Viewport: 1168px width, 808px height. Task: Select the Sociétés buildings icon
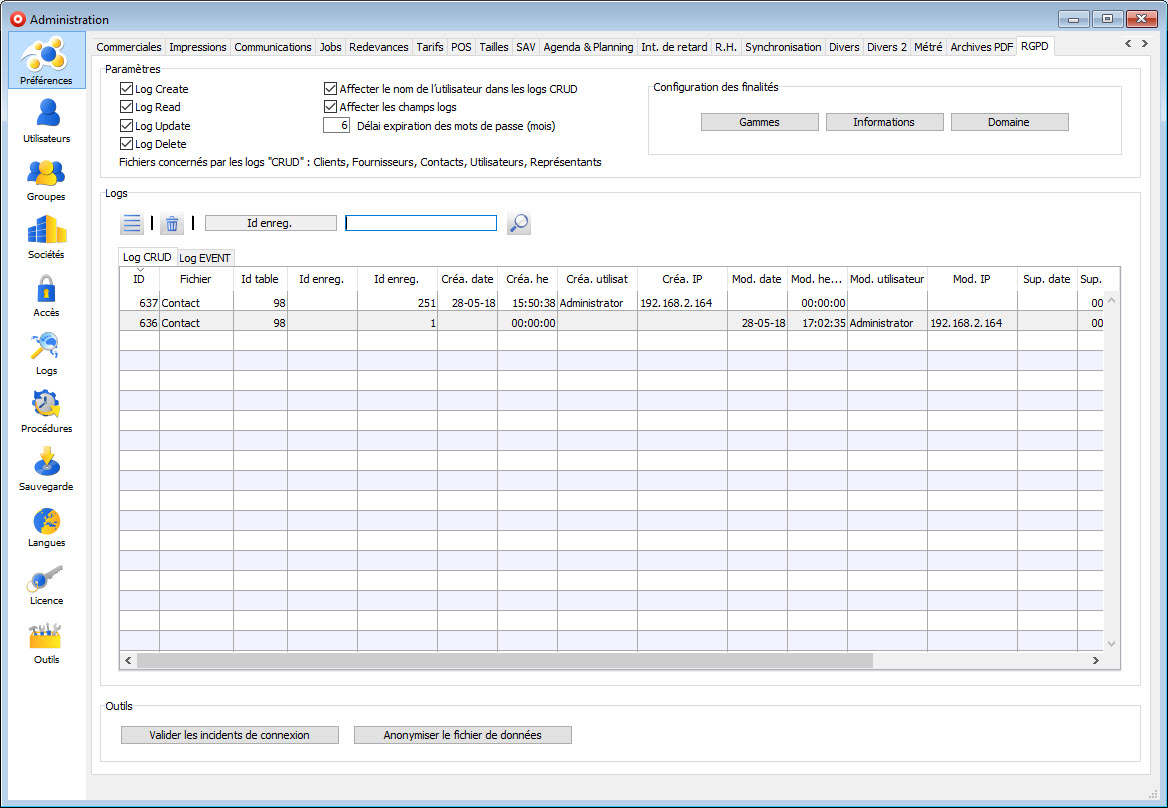pyautogui.click(x=46, y=236)
